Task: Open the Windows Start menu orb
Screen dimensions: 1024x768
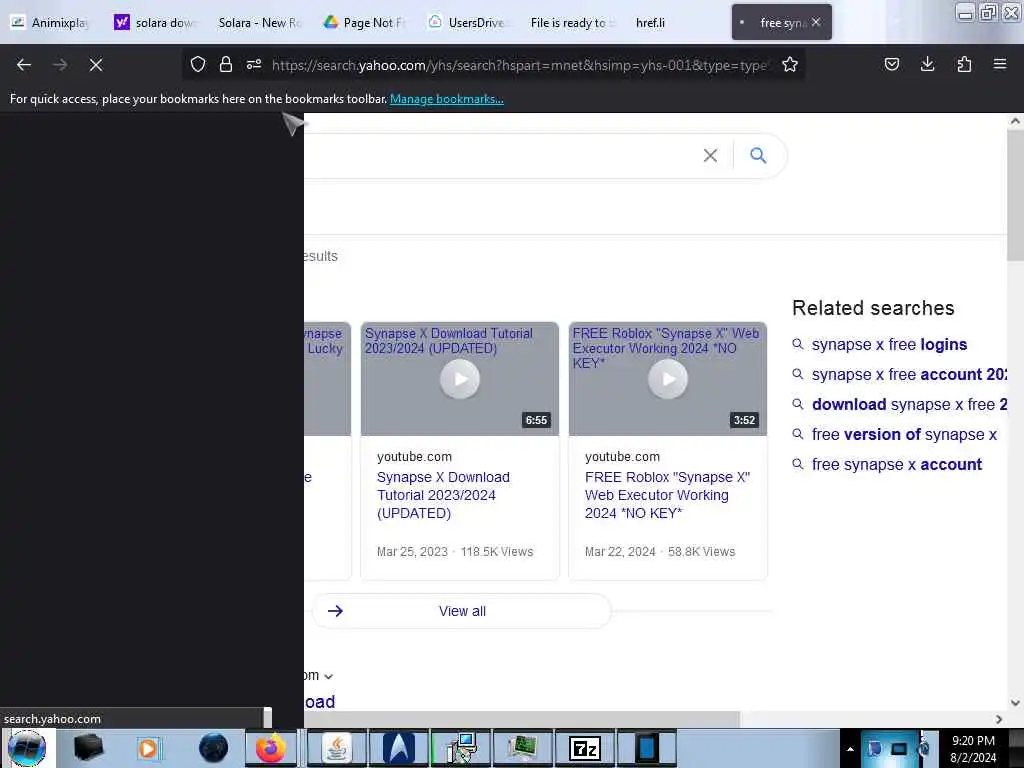Action: (x=27, y=748)
